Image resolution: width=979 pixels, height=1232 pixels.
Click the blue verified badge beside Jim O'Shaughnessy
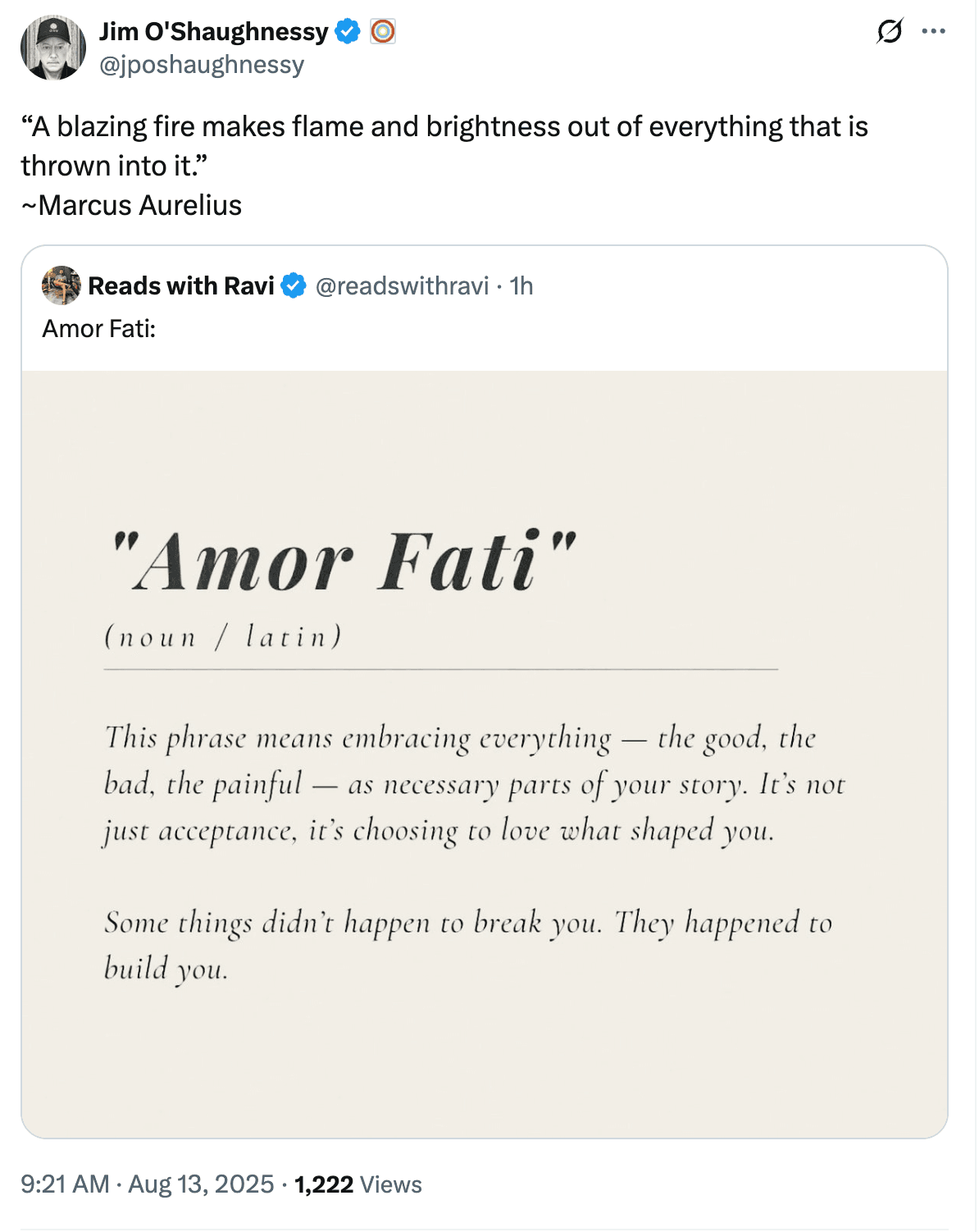pyautogui.click(x=348, y=32)
